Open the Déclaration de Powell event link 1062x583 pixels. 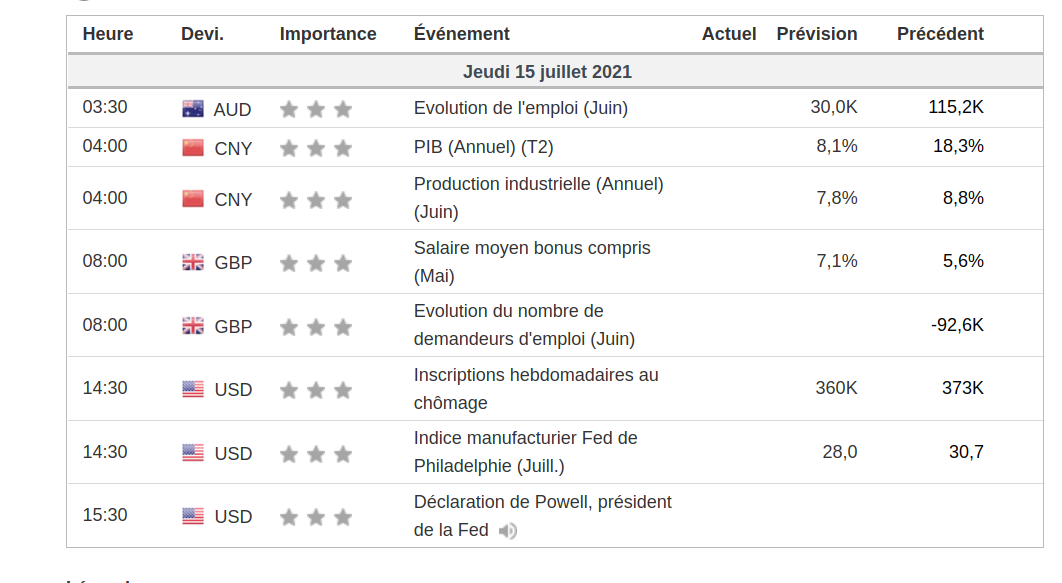pos(542,502)
